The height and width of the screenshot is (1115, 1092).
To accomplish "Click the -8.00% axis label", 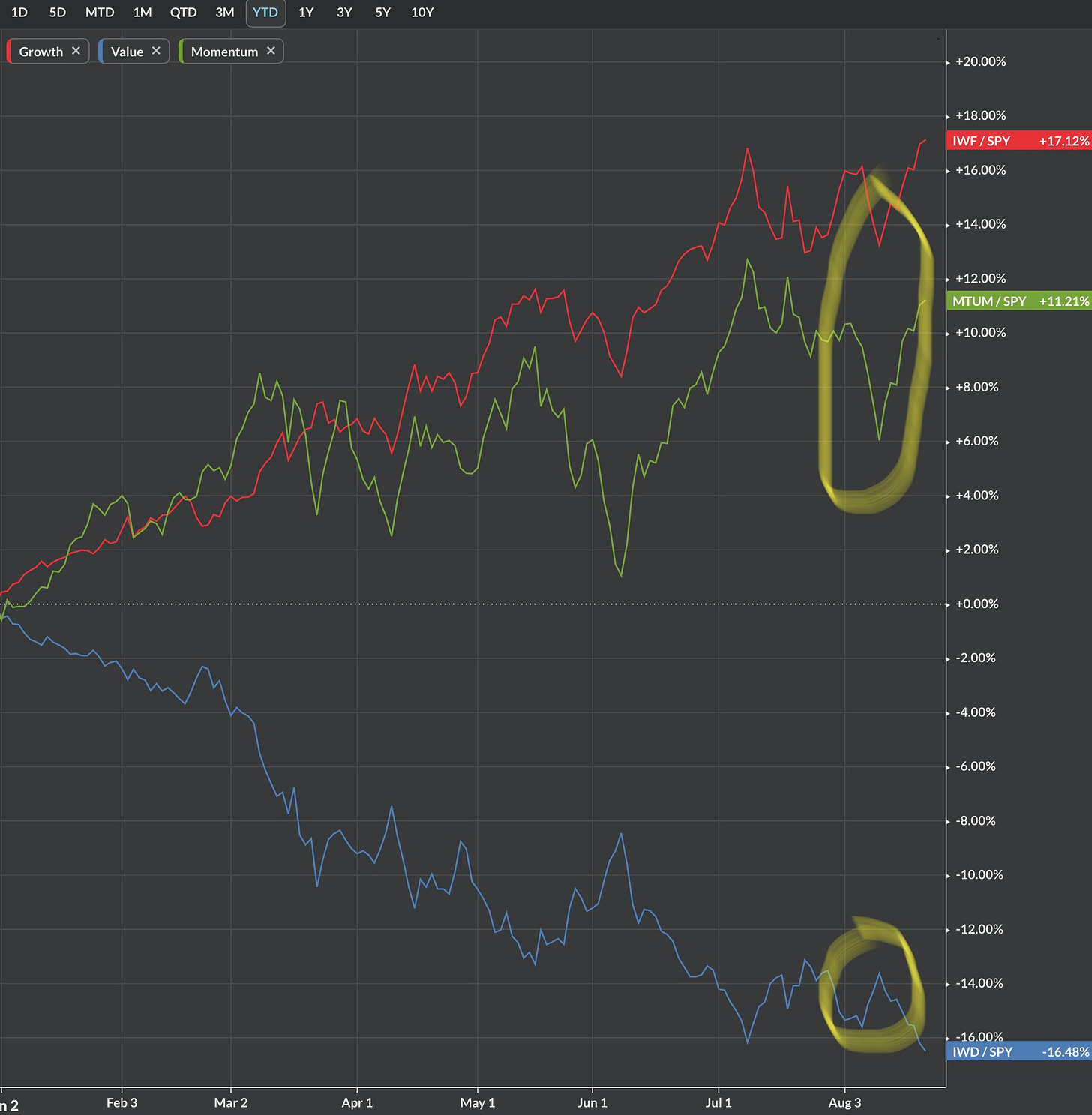I will point(976,821).
